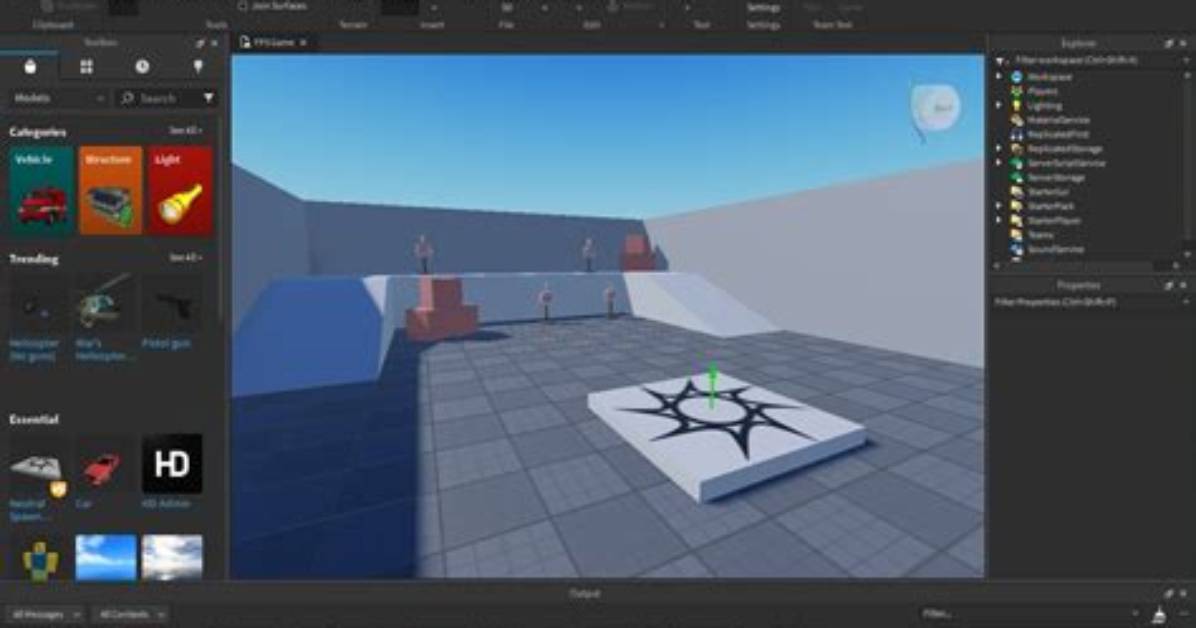Toggle Join Surfaces option
Screen dimensions: 1196x628
pyautogui.click(x=272, y=6)
